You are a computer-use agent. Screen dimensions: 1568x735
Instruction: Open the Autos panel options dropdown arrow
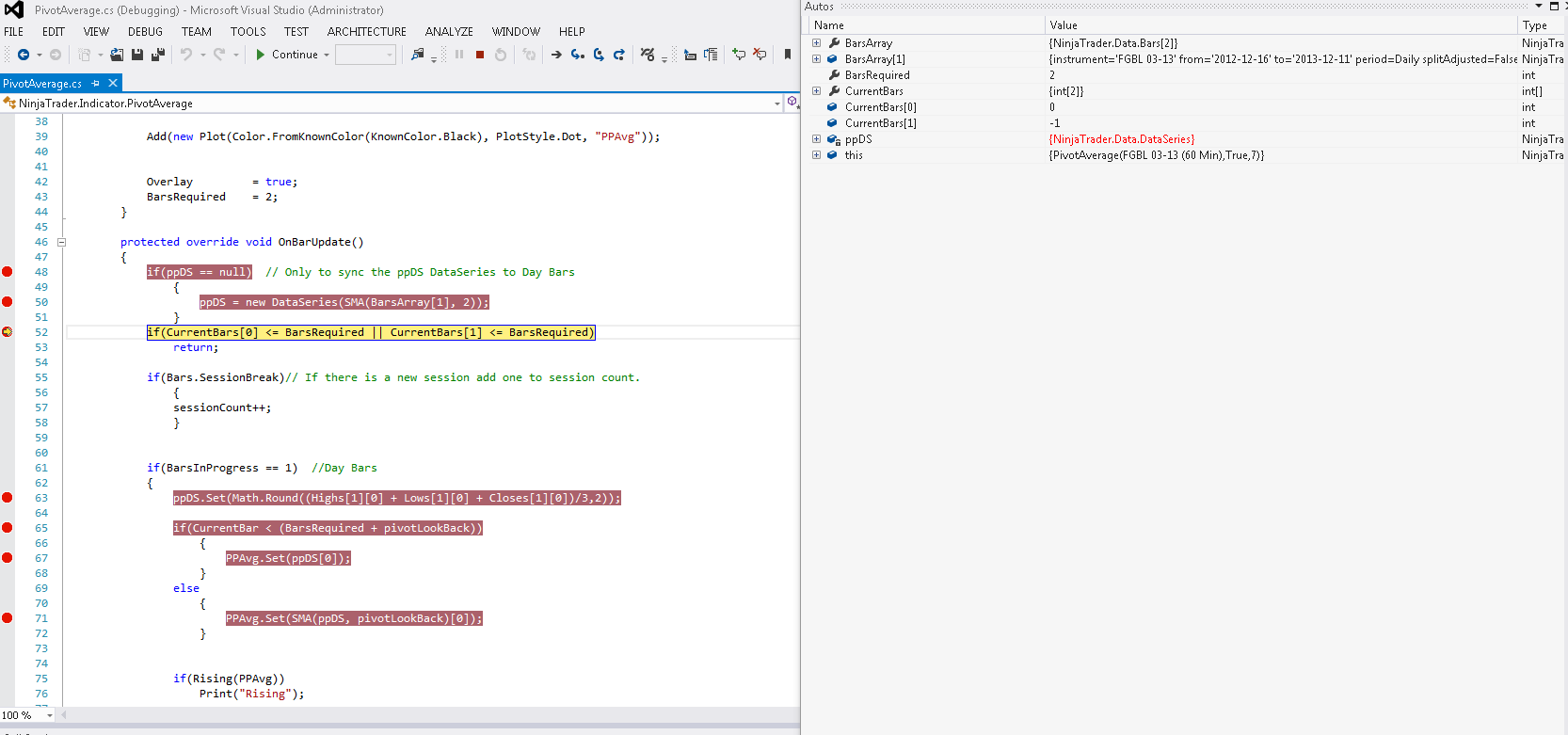coord(1539,7)
